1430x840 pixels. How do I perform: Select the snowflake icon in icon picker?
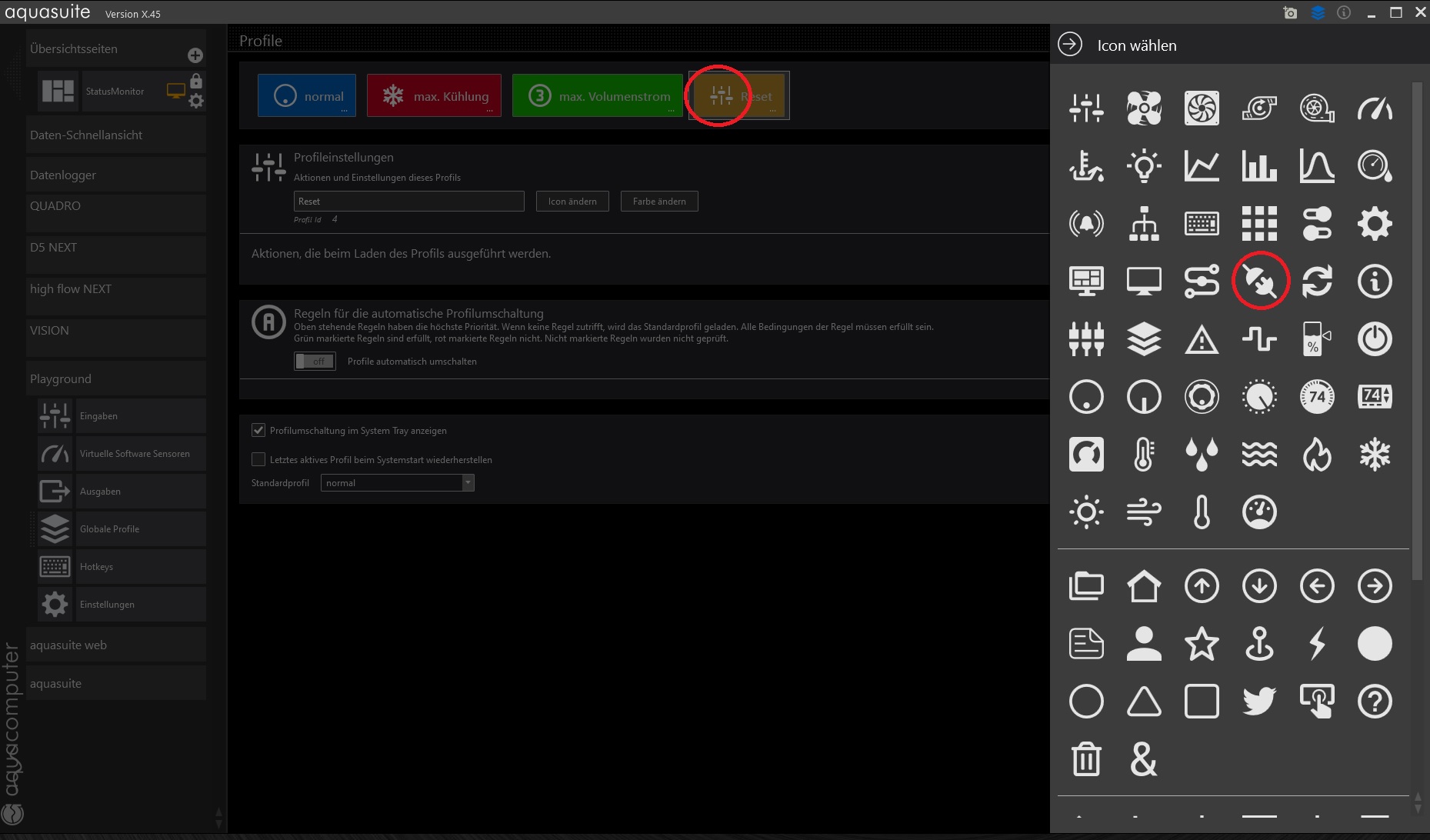pos(1374,455)
